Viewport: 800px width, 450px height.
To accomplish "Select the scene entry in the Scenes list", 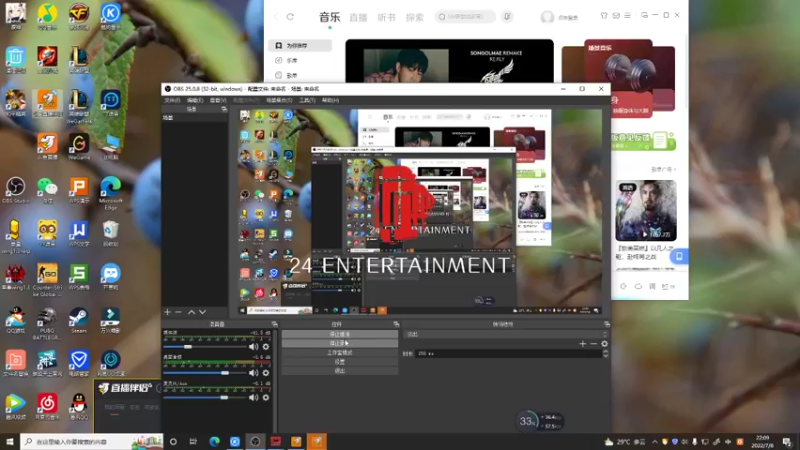I will coord(194,118).
